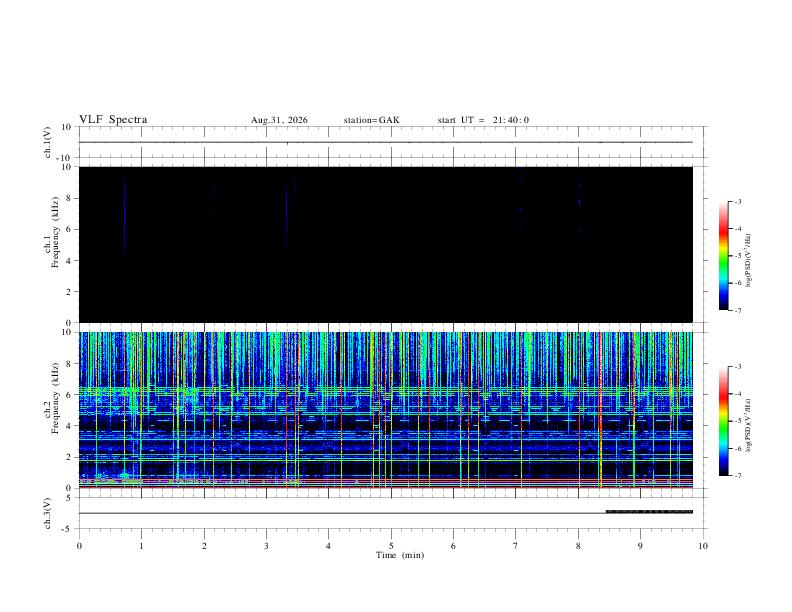Select the ch.3(V) axis label
792x612 pixels.
[x=47, y=514]
